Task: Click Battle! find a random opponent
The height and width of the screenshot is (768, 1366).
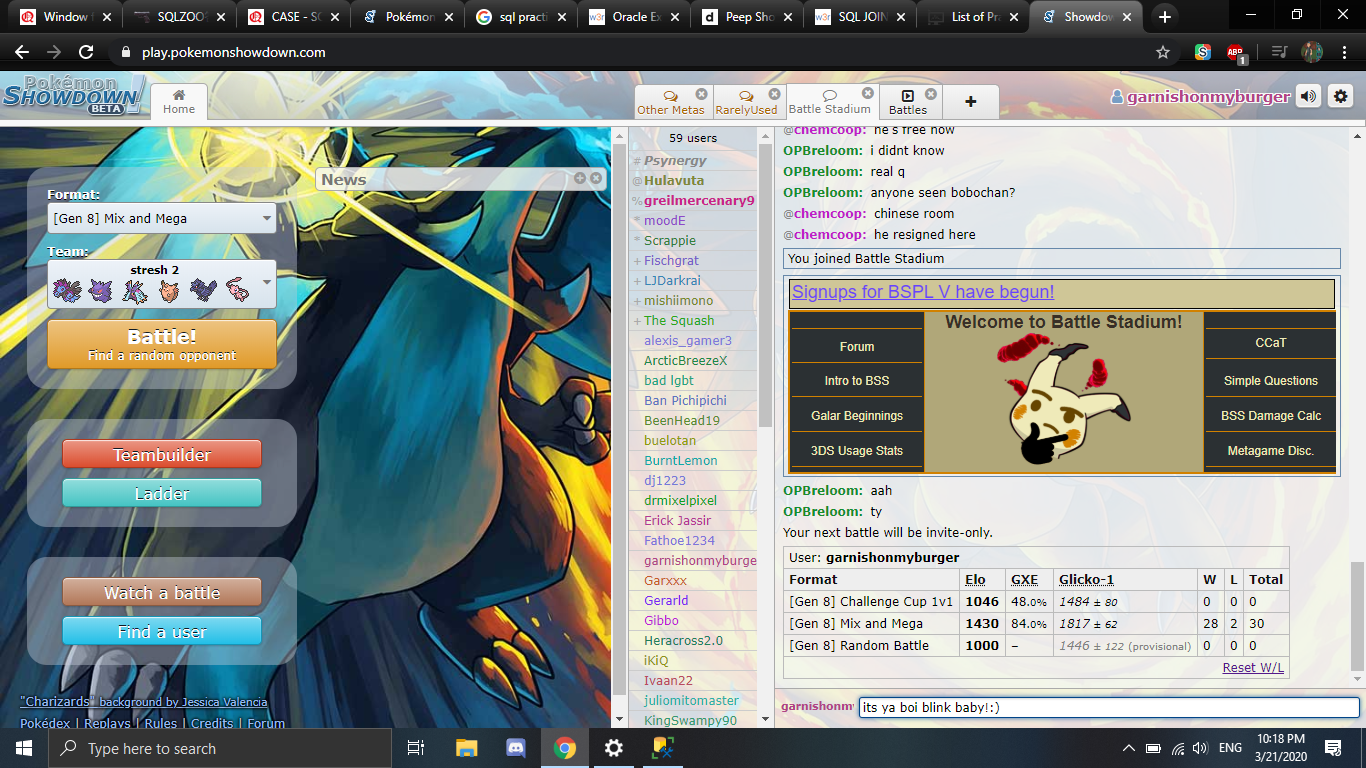Action: click(162, 344)
